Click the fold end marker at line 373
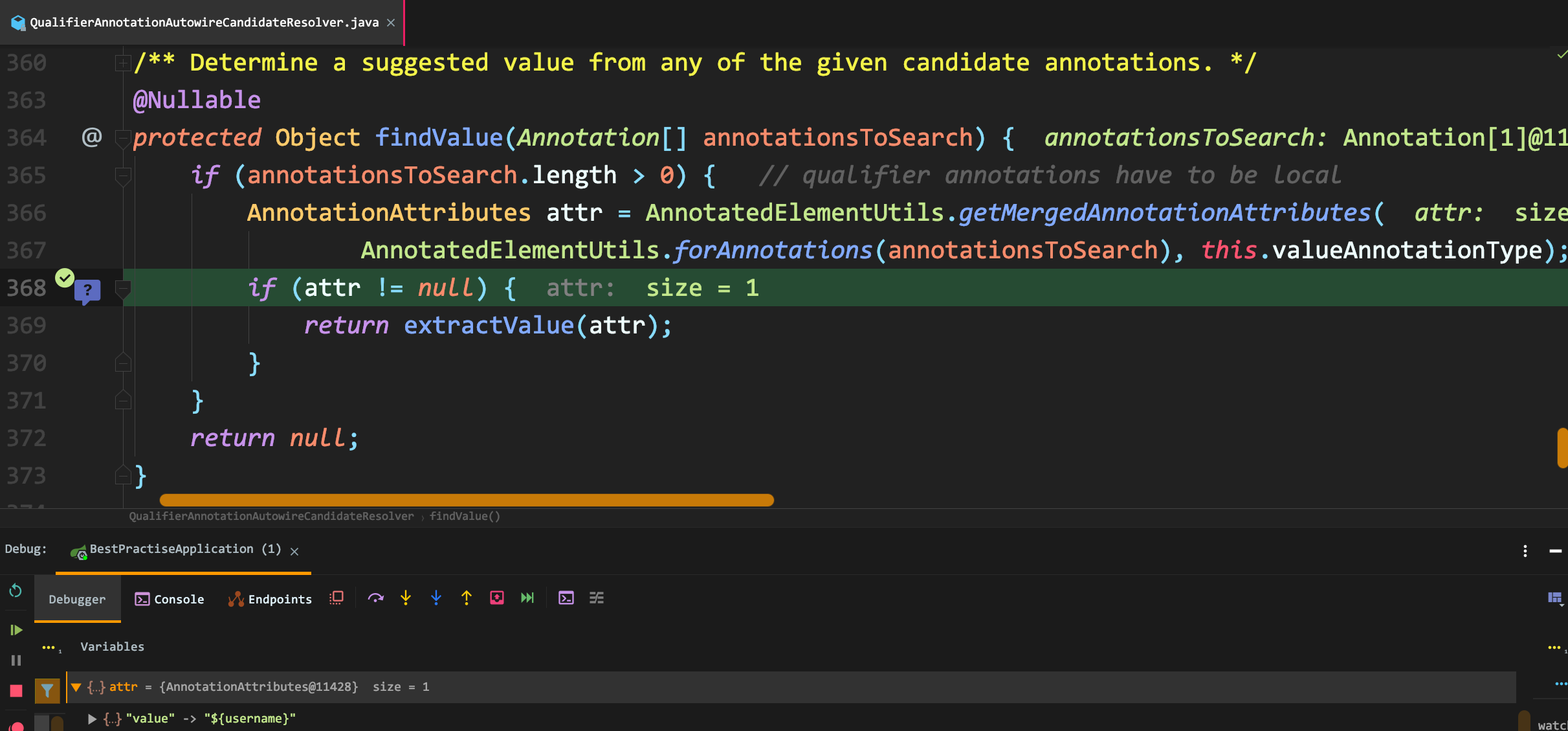Viewport: 1568px width, 731px height. (x=122, y=476)
